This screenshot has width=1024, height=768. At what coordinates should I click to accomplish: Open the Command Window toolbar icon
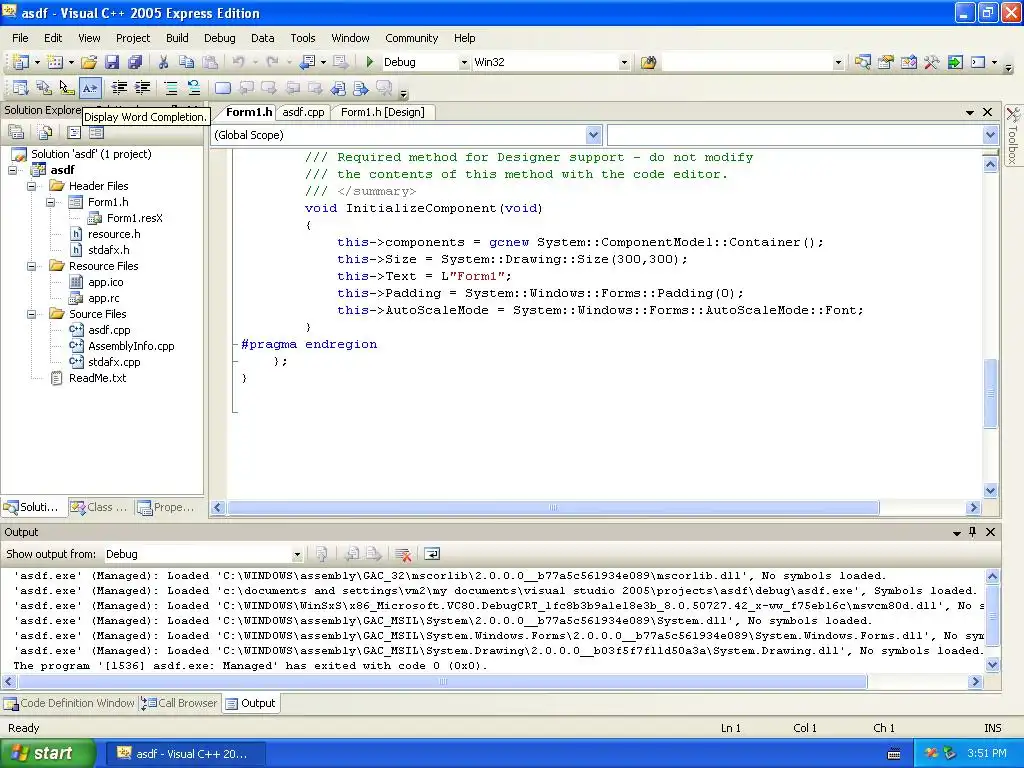[x=978, y=62]
